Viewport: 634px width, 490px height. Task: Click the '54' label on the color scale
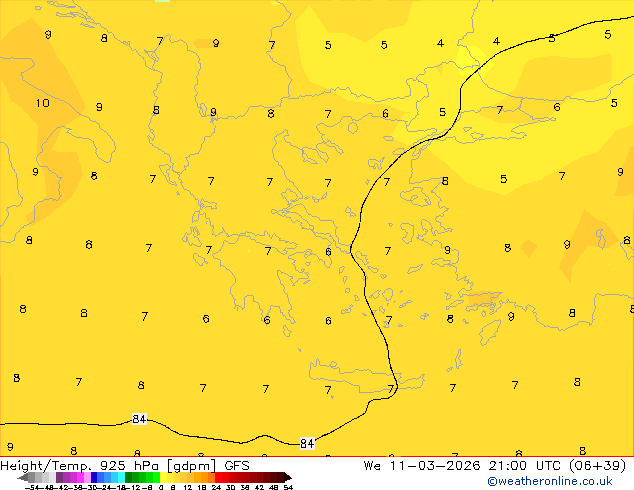[x=288, y=487]
